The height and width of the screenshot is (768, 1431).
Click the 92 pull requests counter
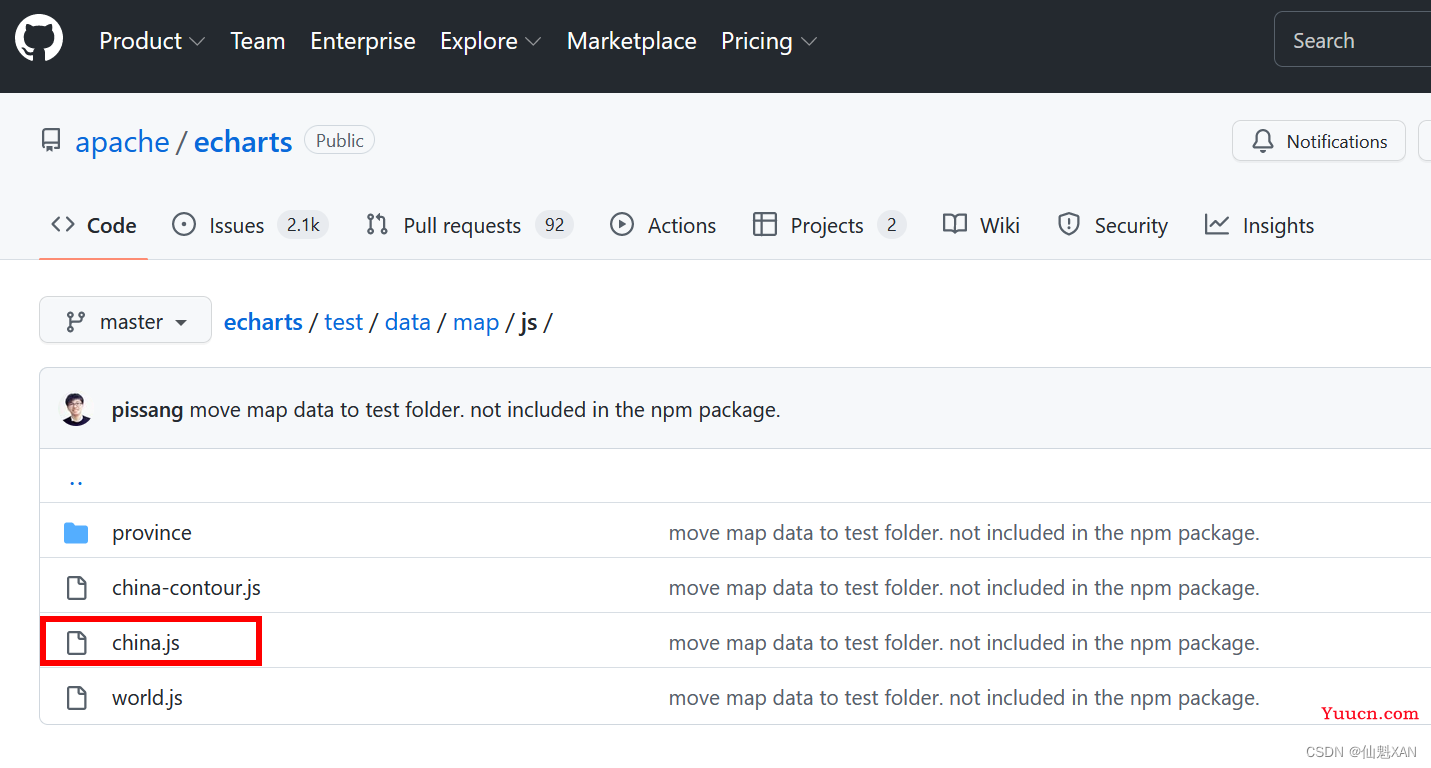(554, 225)
